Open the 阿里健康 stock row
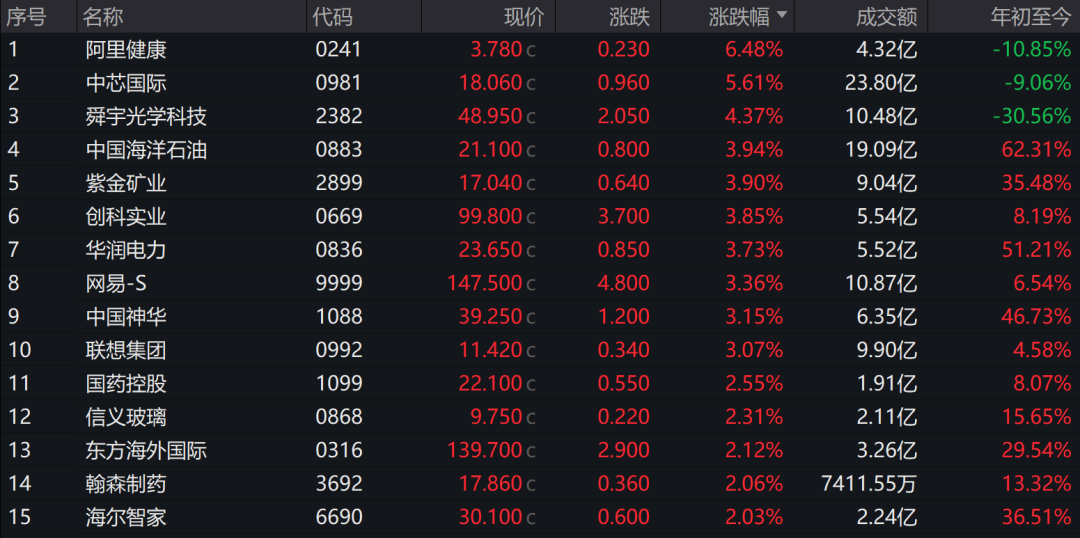Viewport: 1080px width, 538px height. point(540,50)
